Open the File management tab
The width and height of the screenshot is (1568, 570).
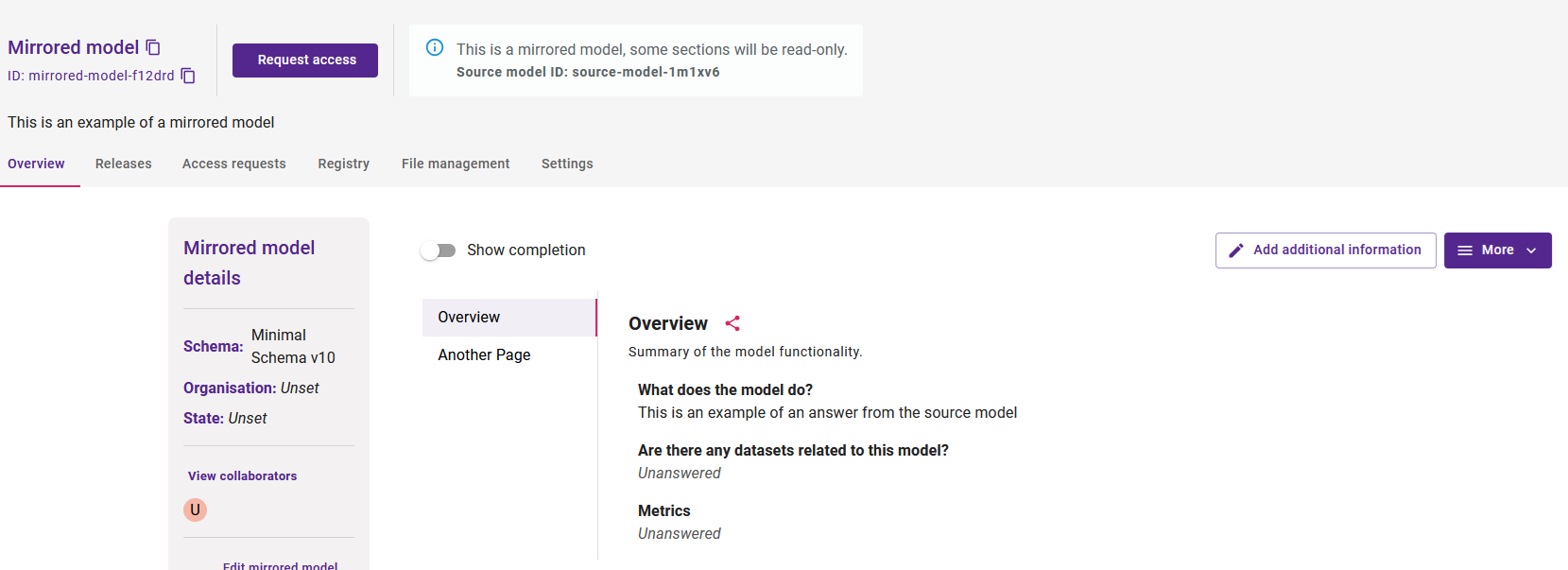[x=456, y=164]
